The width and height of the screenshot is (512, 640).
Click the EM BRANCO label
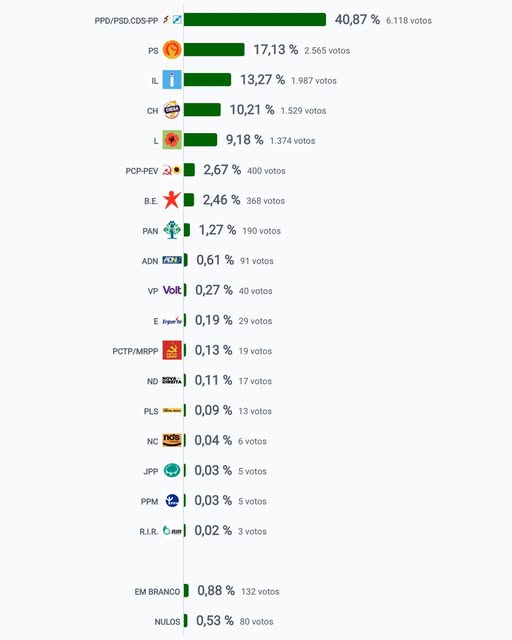pyautogui.click(x=157, y=591)
